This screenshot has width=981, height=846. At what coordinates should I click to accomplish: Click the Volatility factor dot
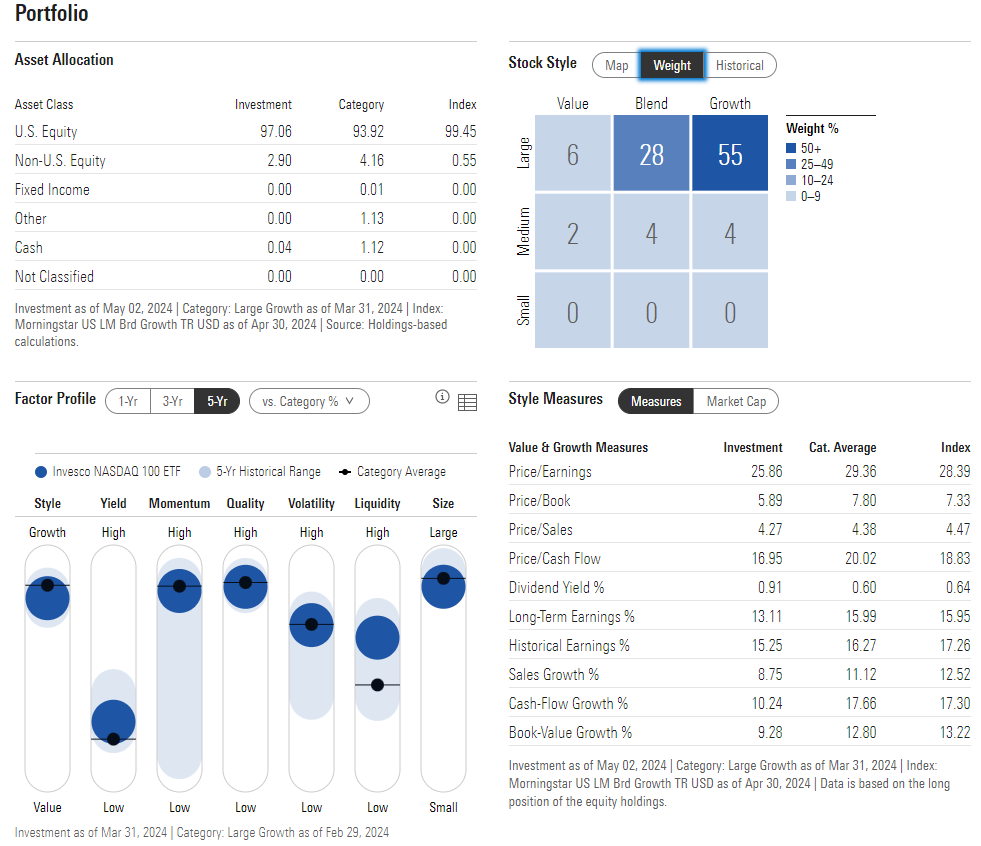(311, 624)
